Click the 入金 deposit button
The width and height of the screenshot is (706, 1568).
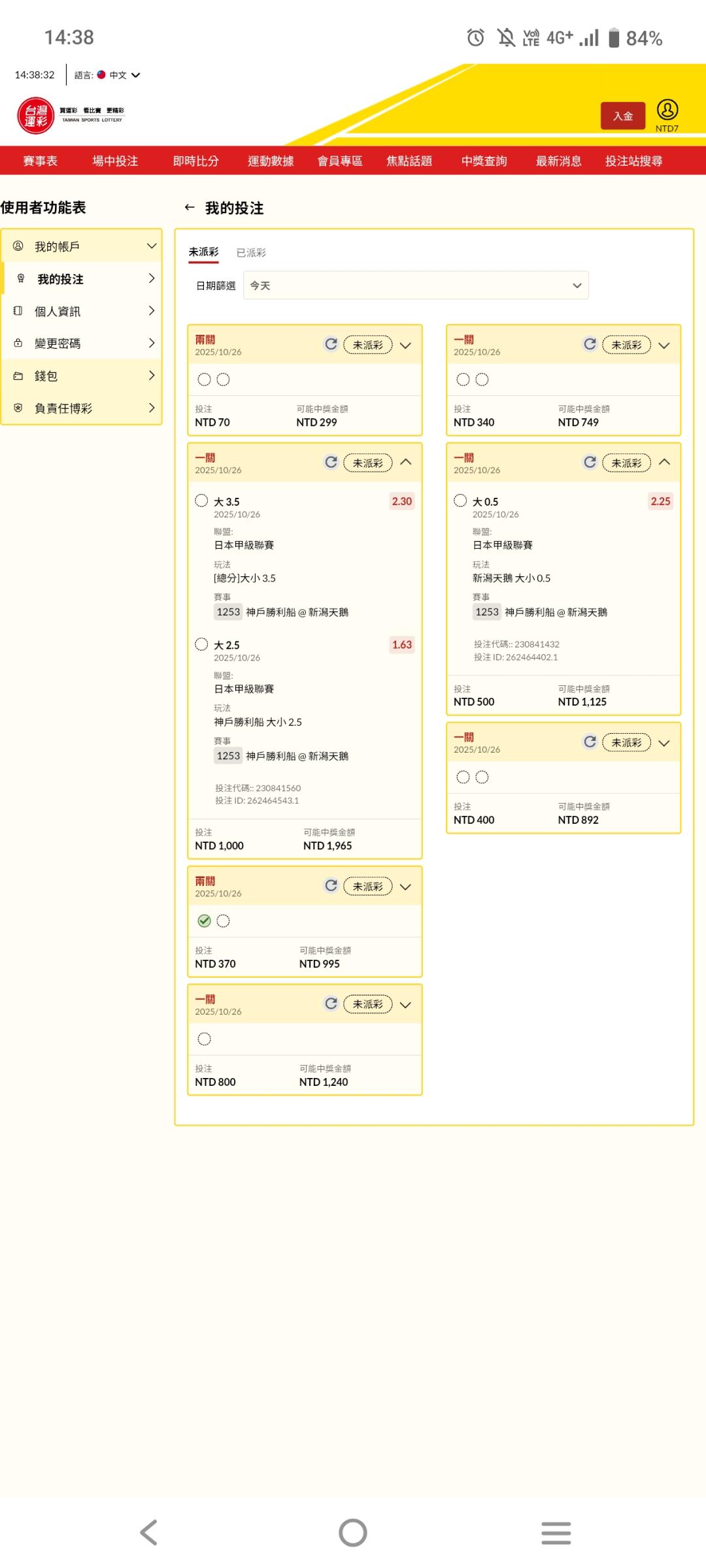click(x=622, y=116)
